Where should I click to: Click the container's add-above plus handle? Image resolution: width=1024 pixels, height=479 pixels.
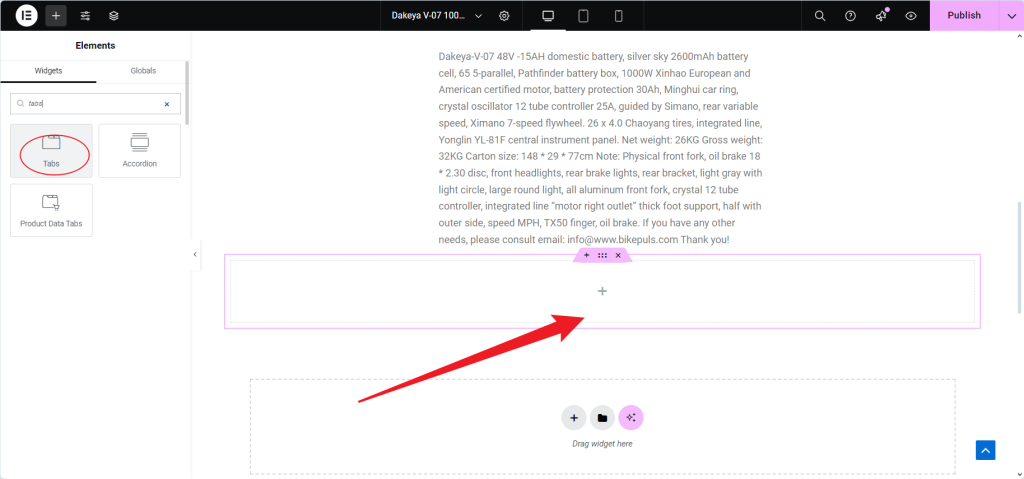click(586, 256)
